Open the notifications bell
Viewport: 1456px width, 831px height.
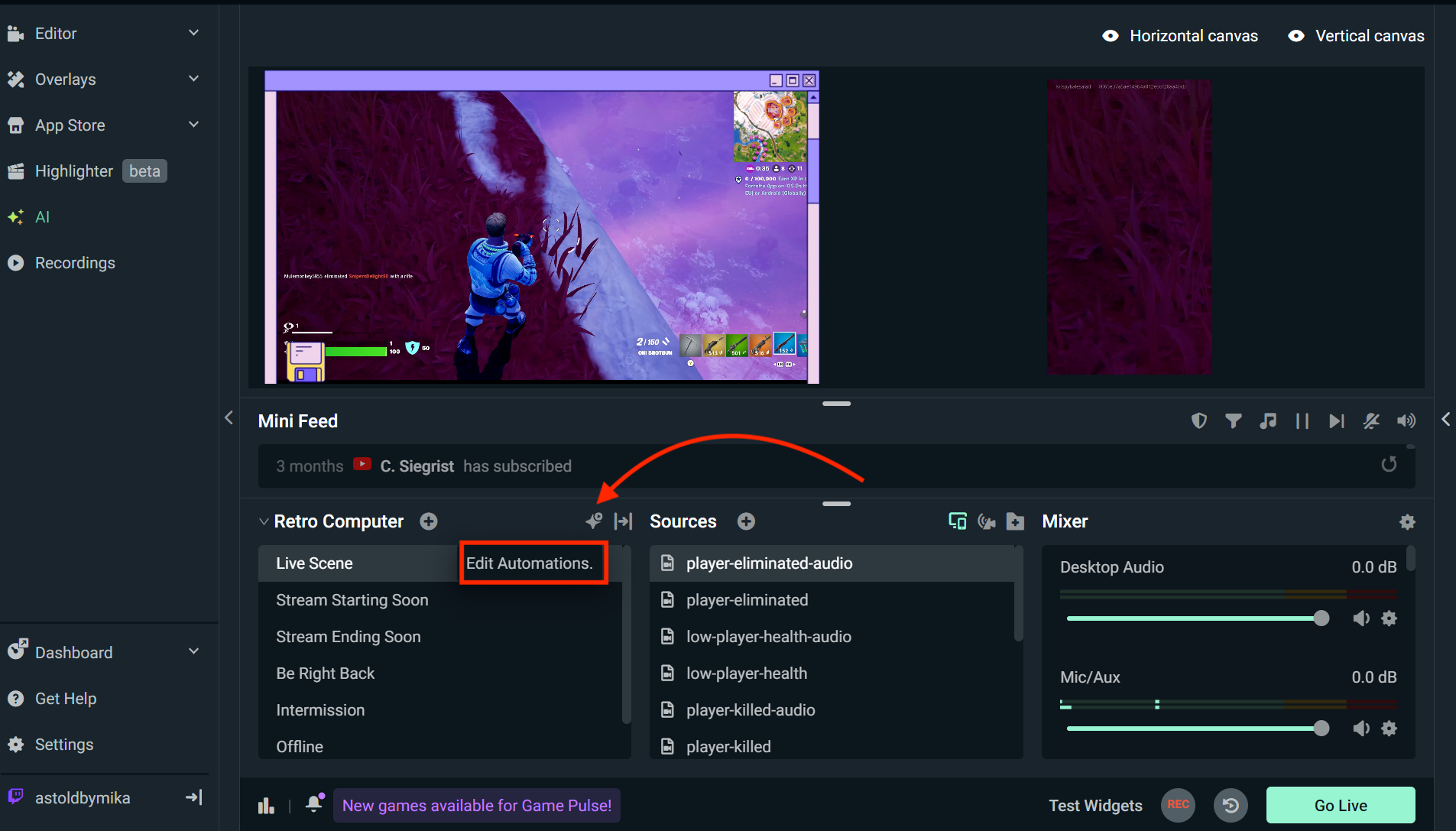[x=314, y=803]
